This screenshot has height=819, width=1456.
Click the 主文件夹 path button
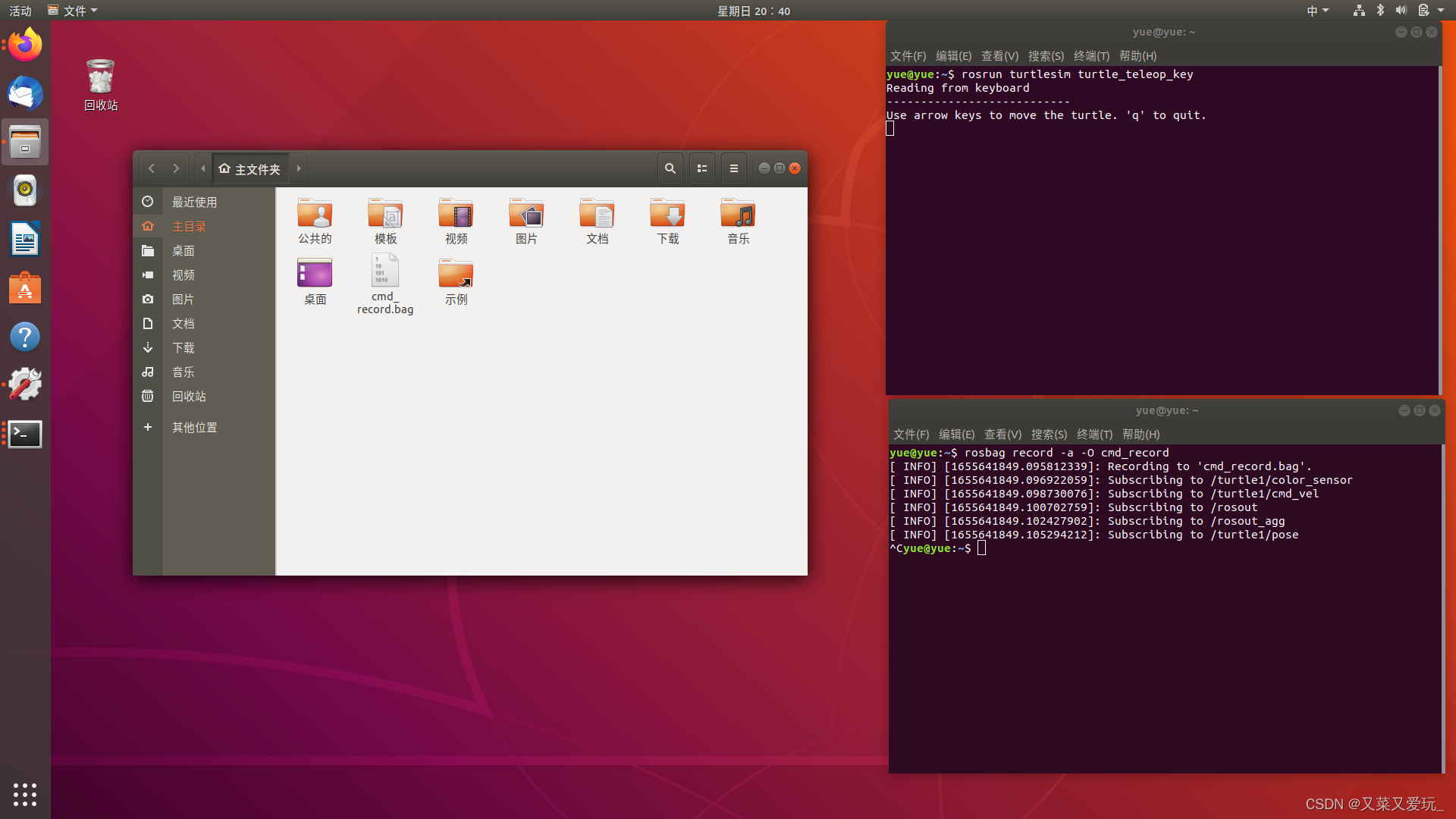point(250,168)
